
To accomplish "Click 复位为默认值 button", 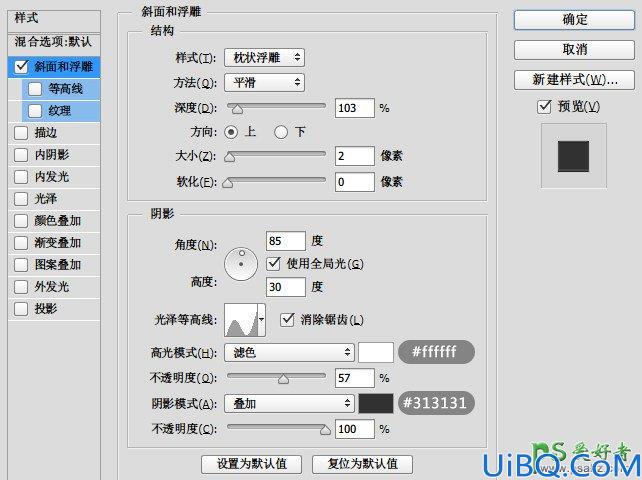I will [362, 464].
